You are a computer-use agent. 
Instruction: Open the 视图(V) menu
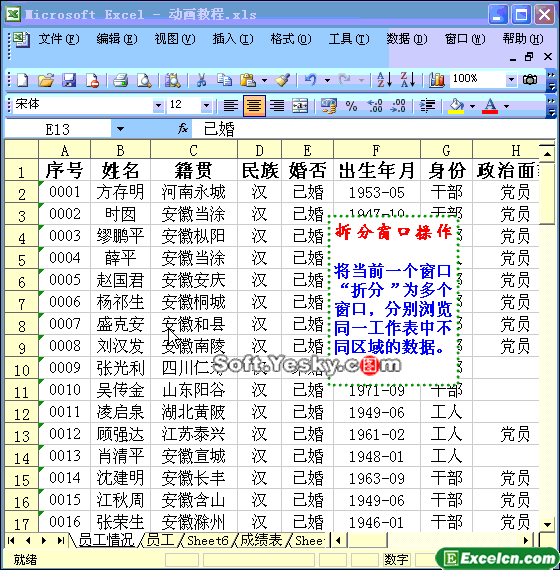coord(175,39)
